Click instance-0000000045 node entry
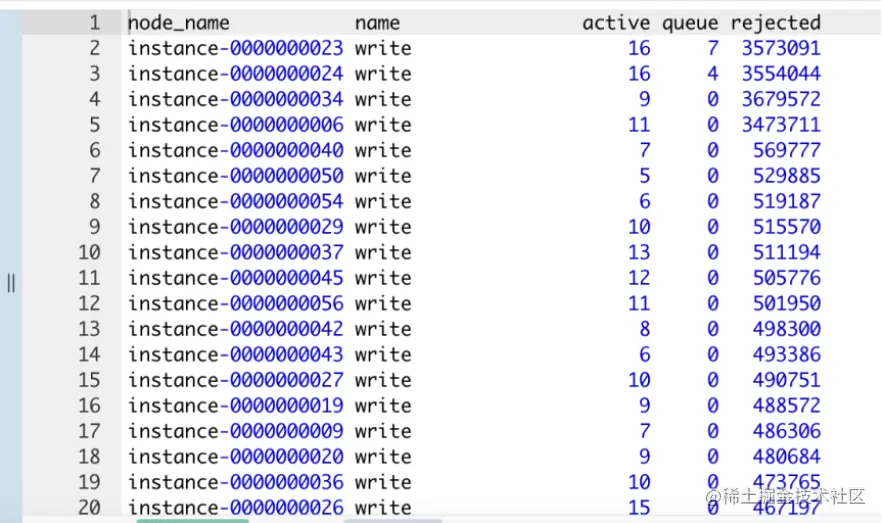 pos(235,278)
